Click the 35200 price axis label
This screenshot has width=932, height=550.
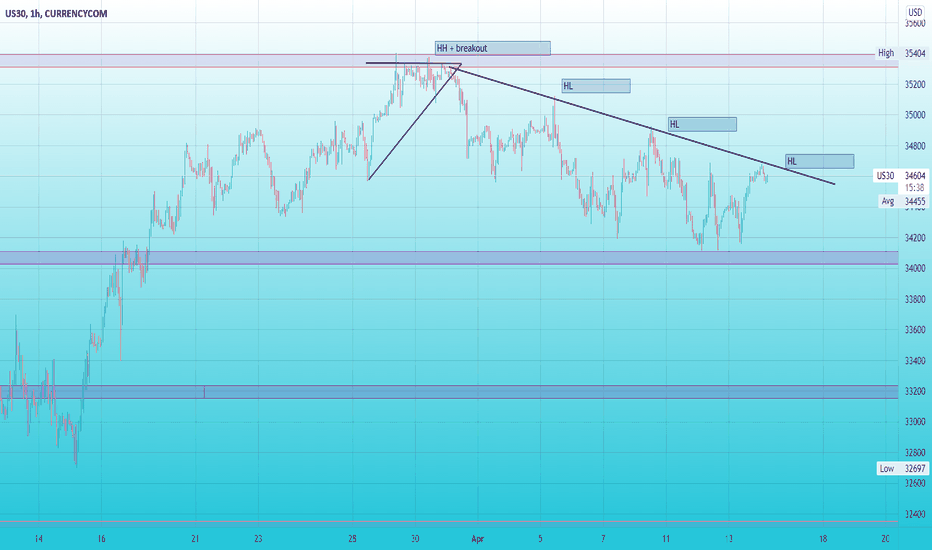coord(915,84)
